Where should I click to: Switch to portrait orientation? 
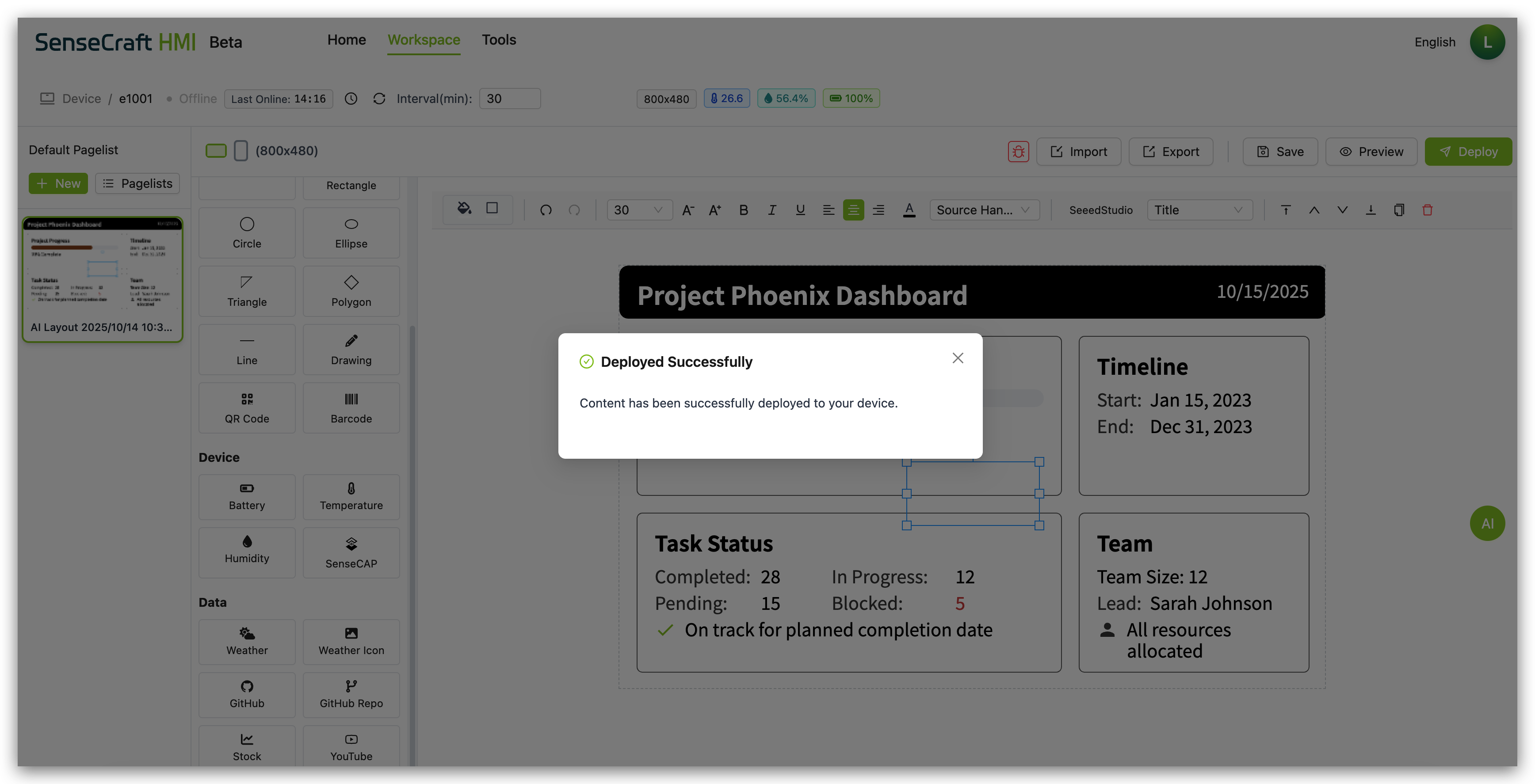point(241,151)
